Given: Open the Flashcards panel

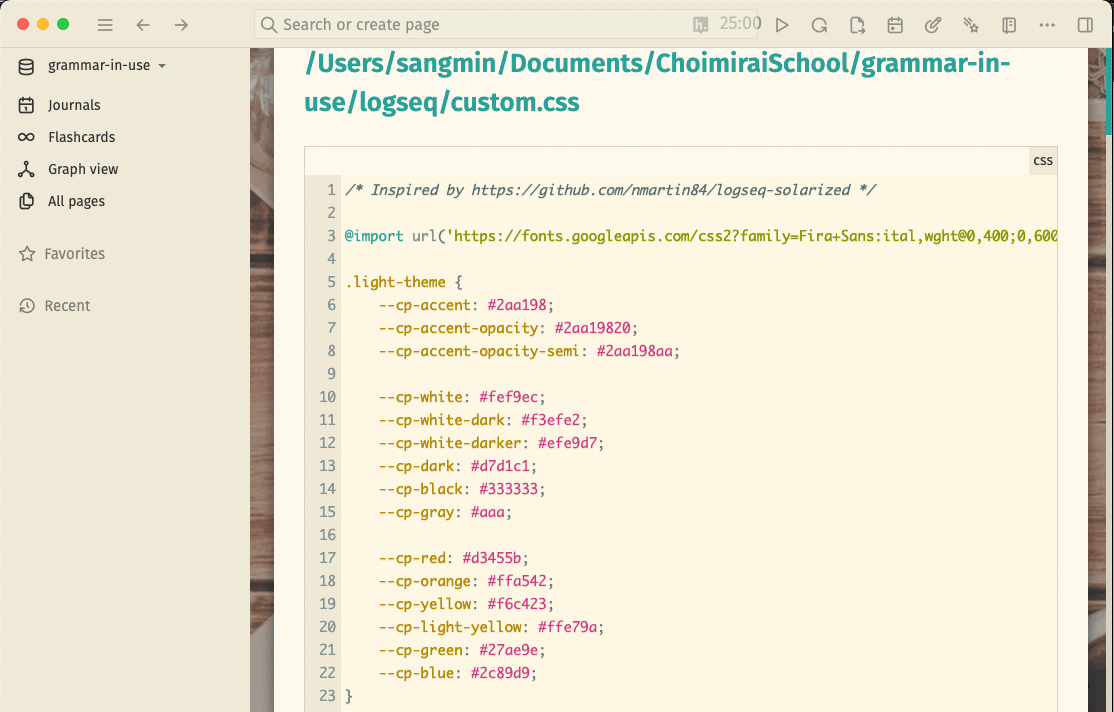Looking at the screenshot, I should point(80,136).
